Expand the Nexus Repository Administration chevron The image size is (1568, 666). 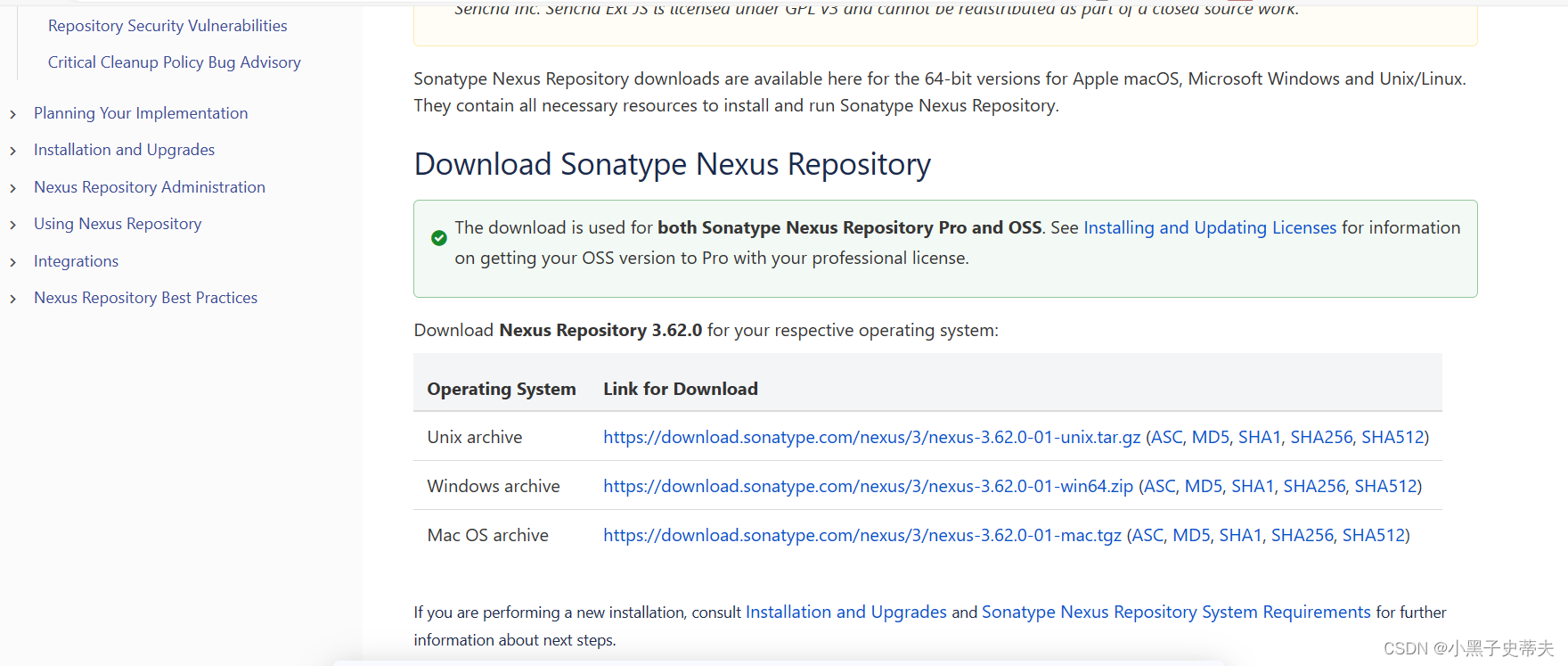[12, 188]
